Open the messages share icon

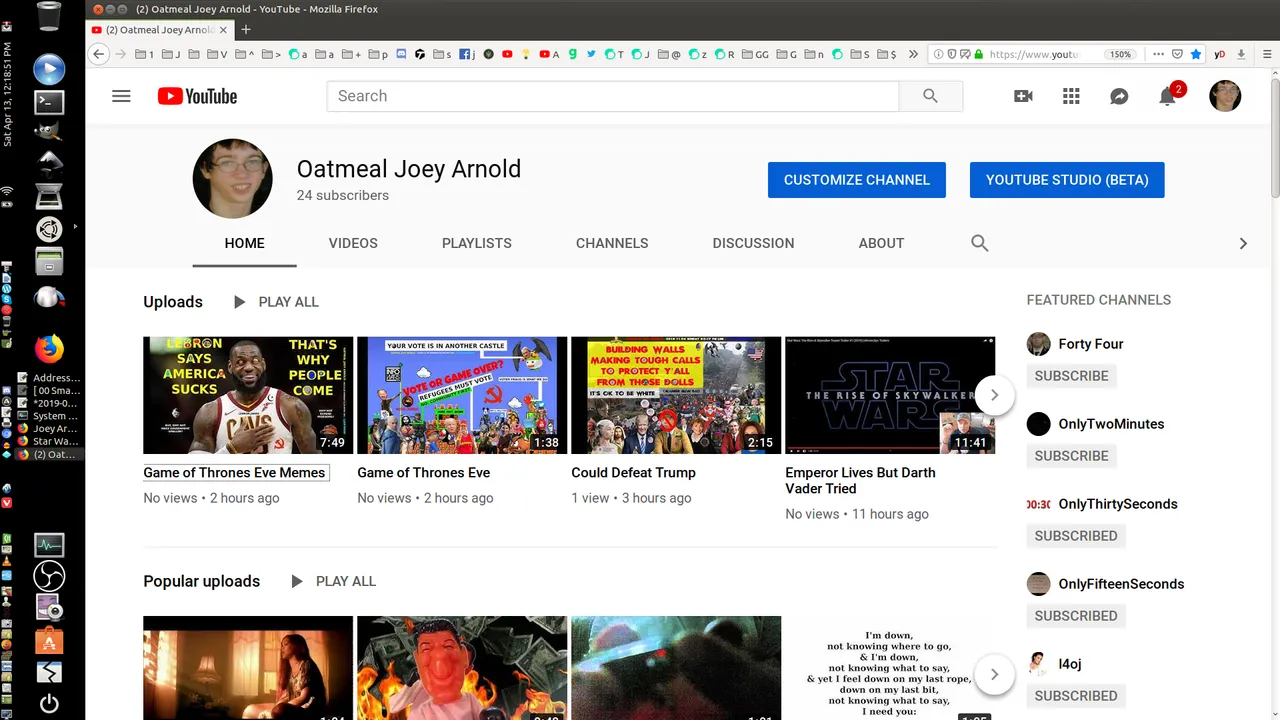[1119, 96]
